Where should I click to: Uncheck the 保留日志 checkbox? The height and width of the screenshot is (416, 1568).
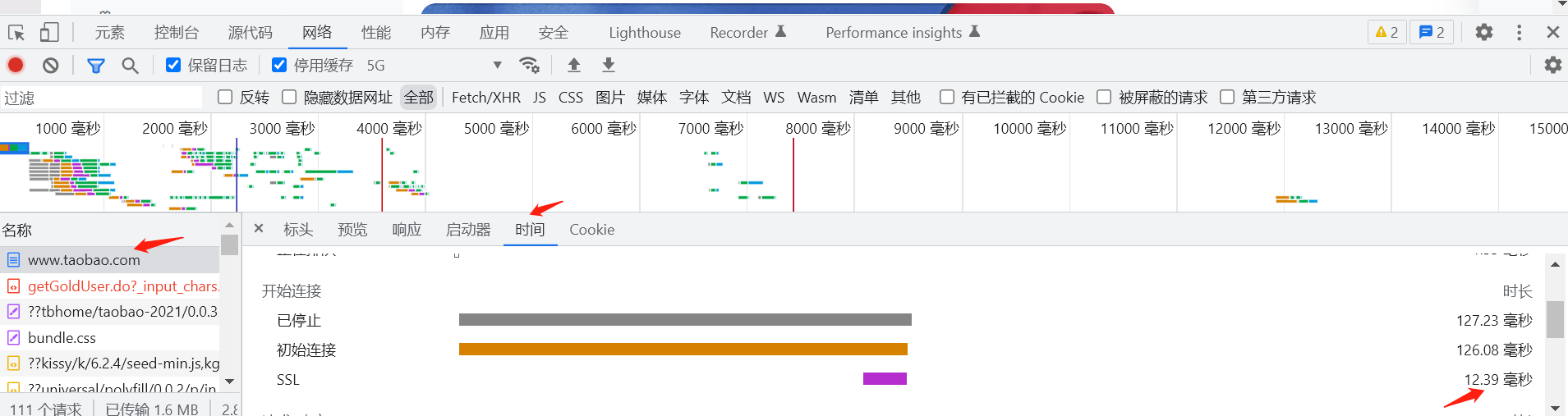173,65
